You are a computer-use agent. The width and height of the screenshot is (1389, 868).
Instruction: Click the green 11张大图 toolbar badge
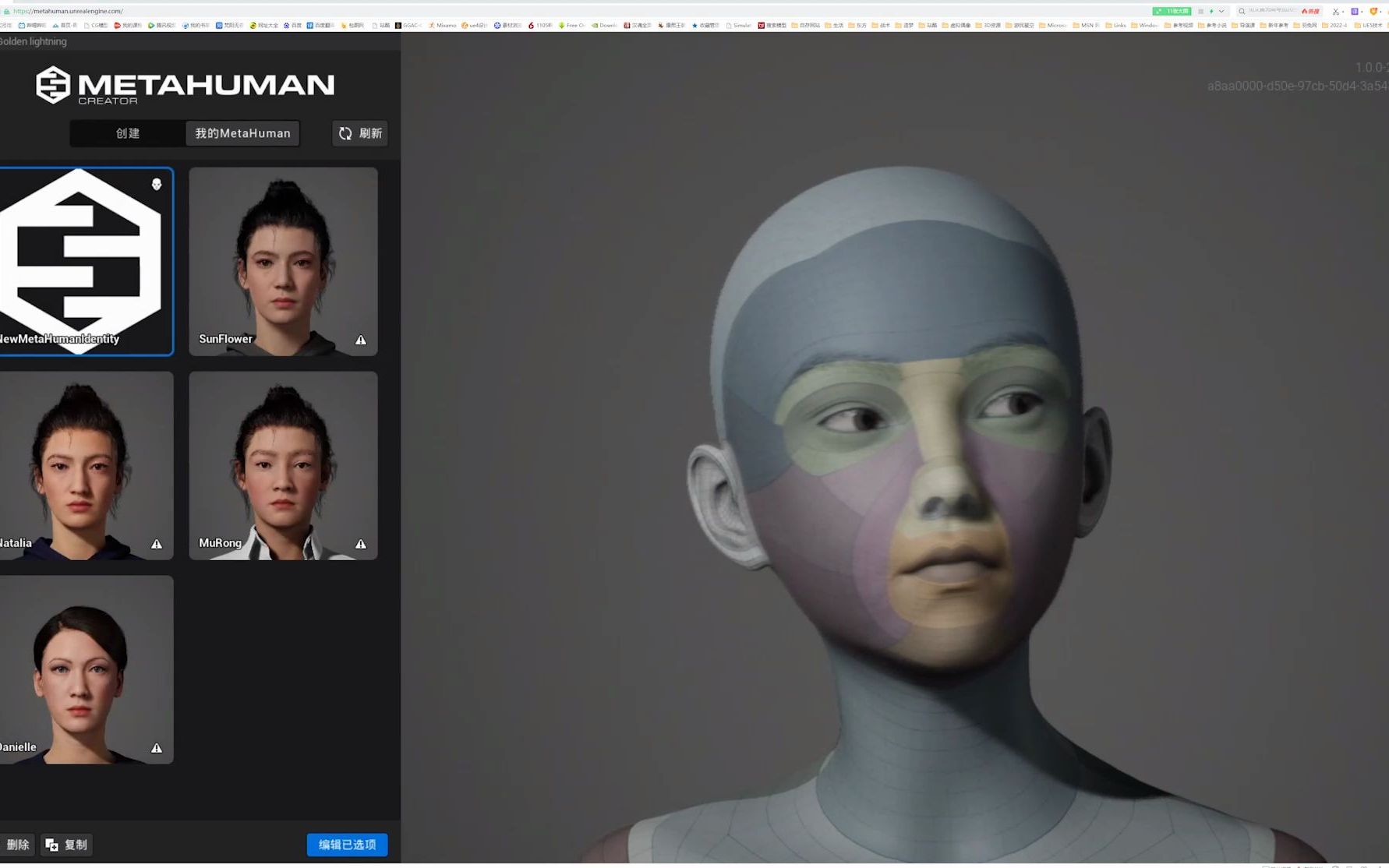[1172, 11]
